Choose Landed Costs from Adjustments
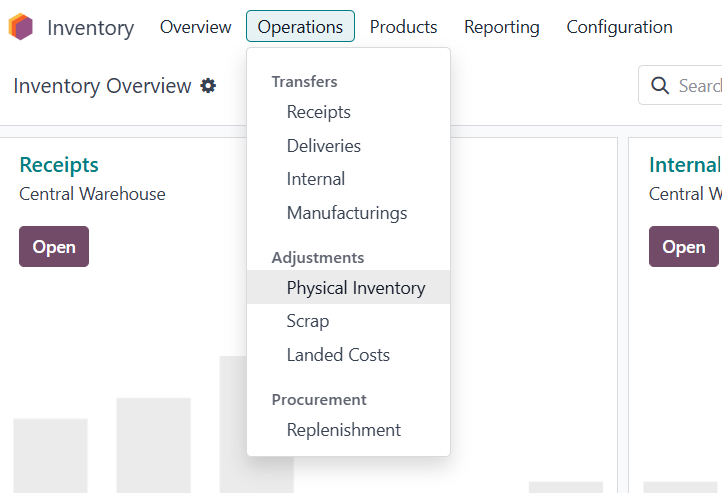The width and height of the screenshot is (722, 493). 338,355
